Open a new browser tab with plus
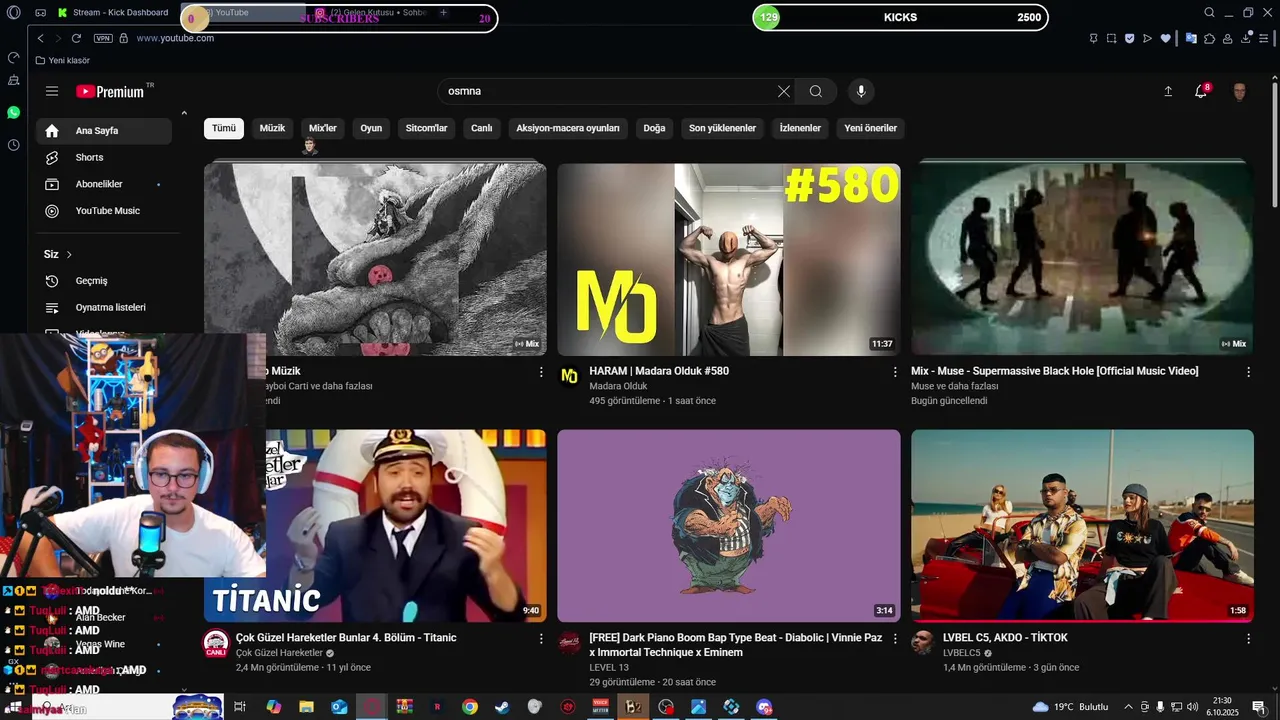The image size is (1280, 720). coord(443,13)
